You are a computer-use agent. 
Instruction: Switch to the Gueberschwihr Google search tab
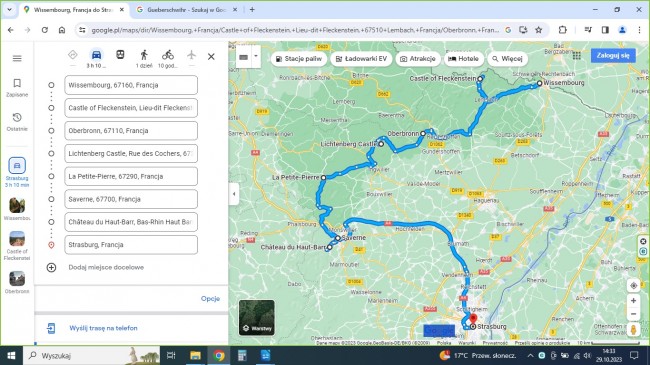(x=186, y=10)
